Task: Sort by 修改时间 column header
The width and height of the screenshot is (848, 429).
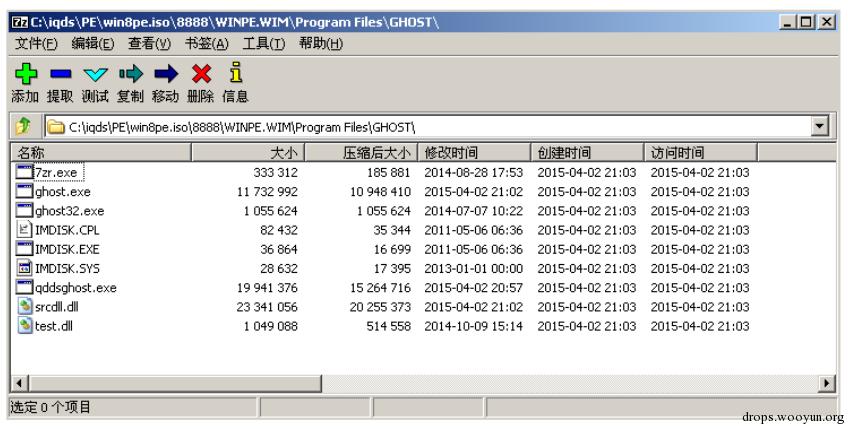Action: point(475,153)
